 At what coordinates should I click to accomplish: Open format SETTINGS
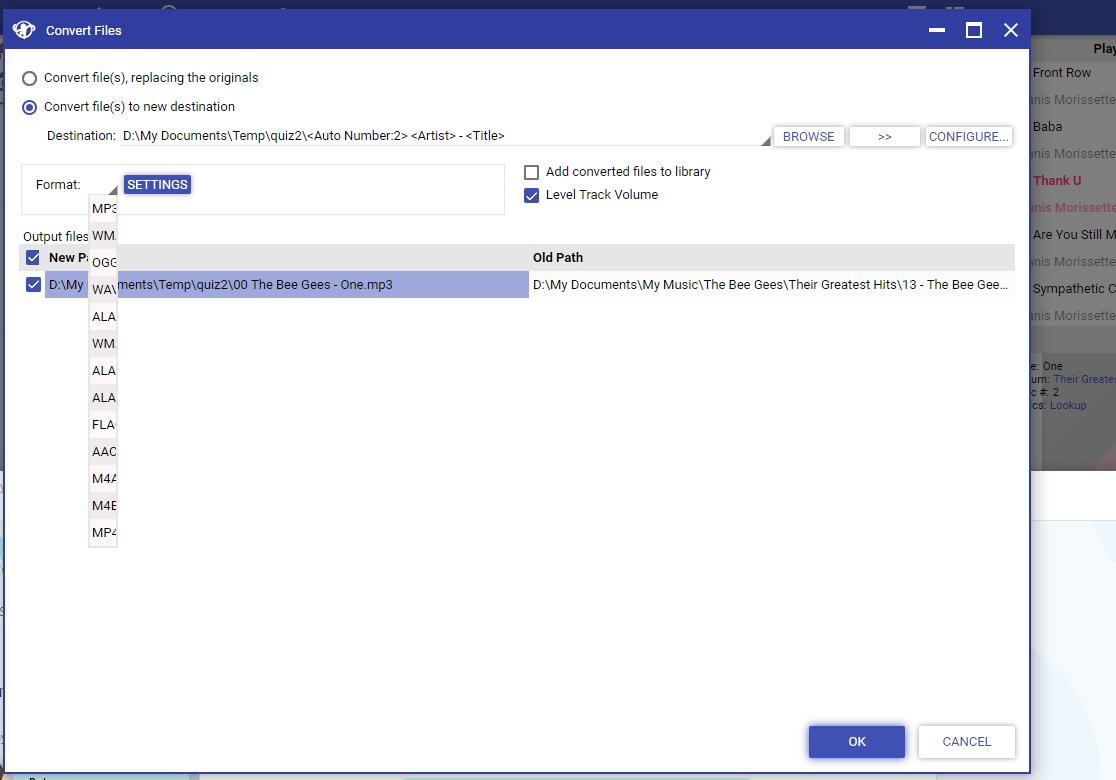point(157,185)
